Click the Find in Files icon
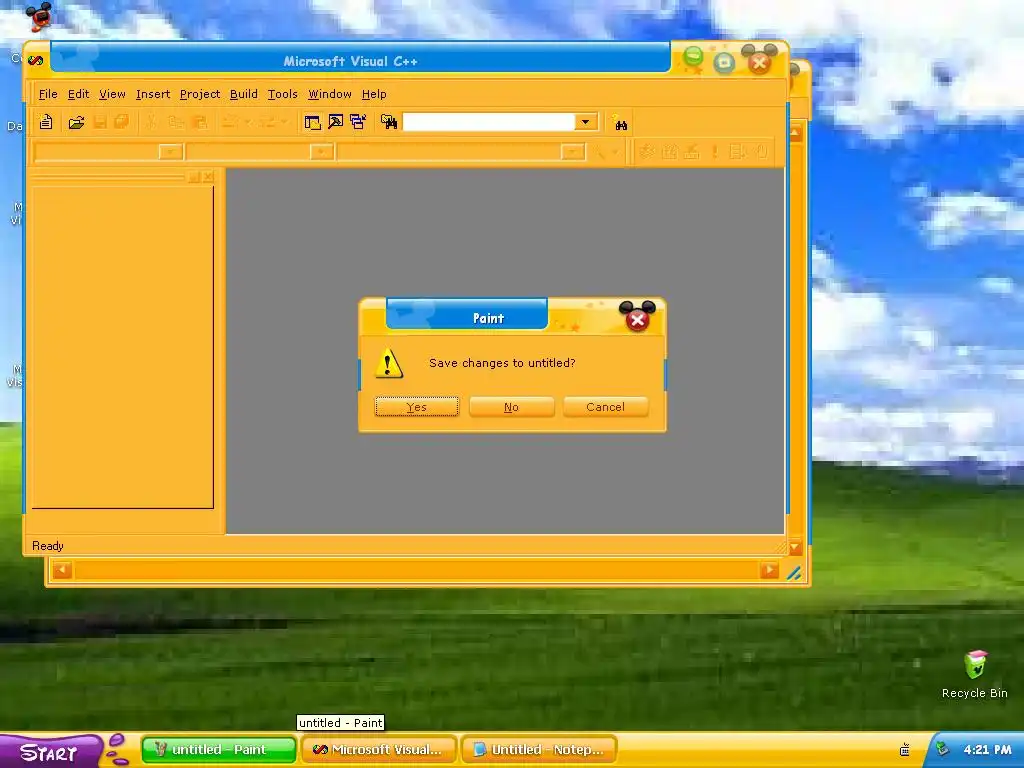Image resolution: width=1024 pixels, height=768 pixels. [x=389, y=122]
